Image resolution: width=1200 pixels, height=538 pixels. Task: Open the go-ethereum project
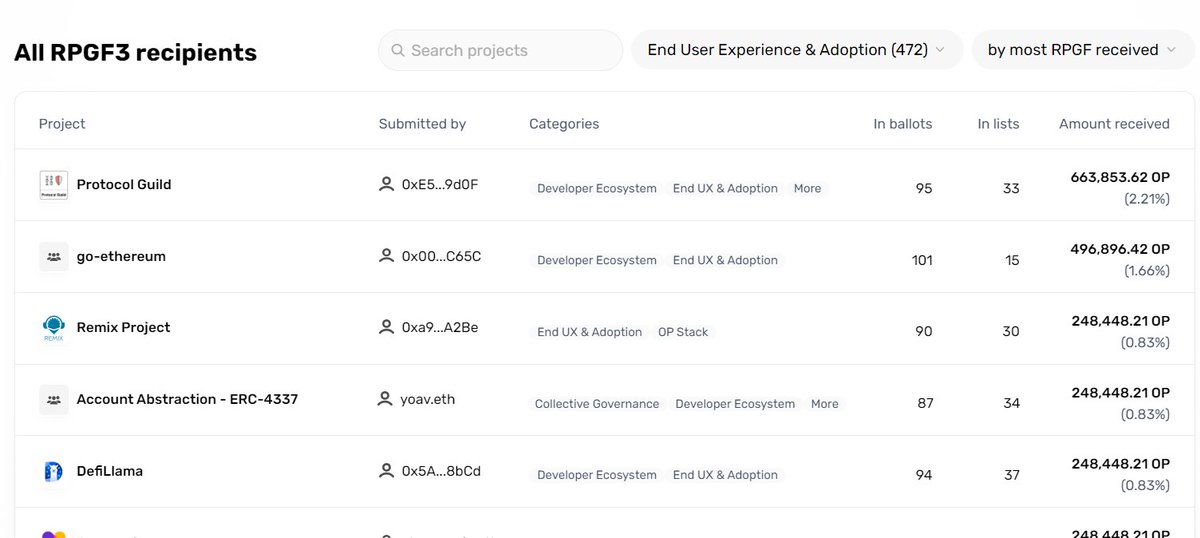pos(121,256)
